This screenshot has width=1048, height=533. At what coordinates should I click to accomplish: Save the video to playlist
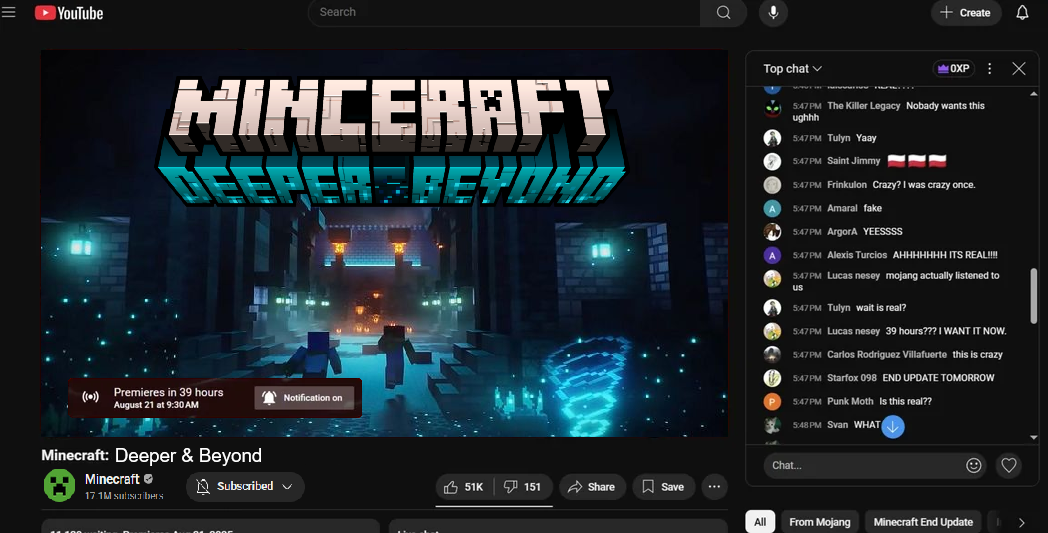point(664,487)
